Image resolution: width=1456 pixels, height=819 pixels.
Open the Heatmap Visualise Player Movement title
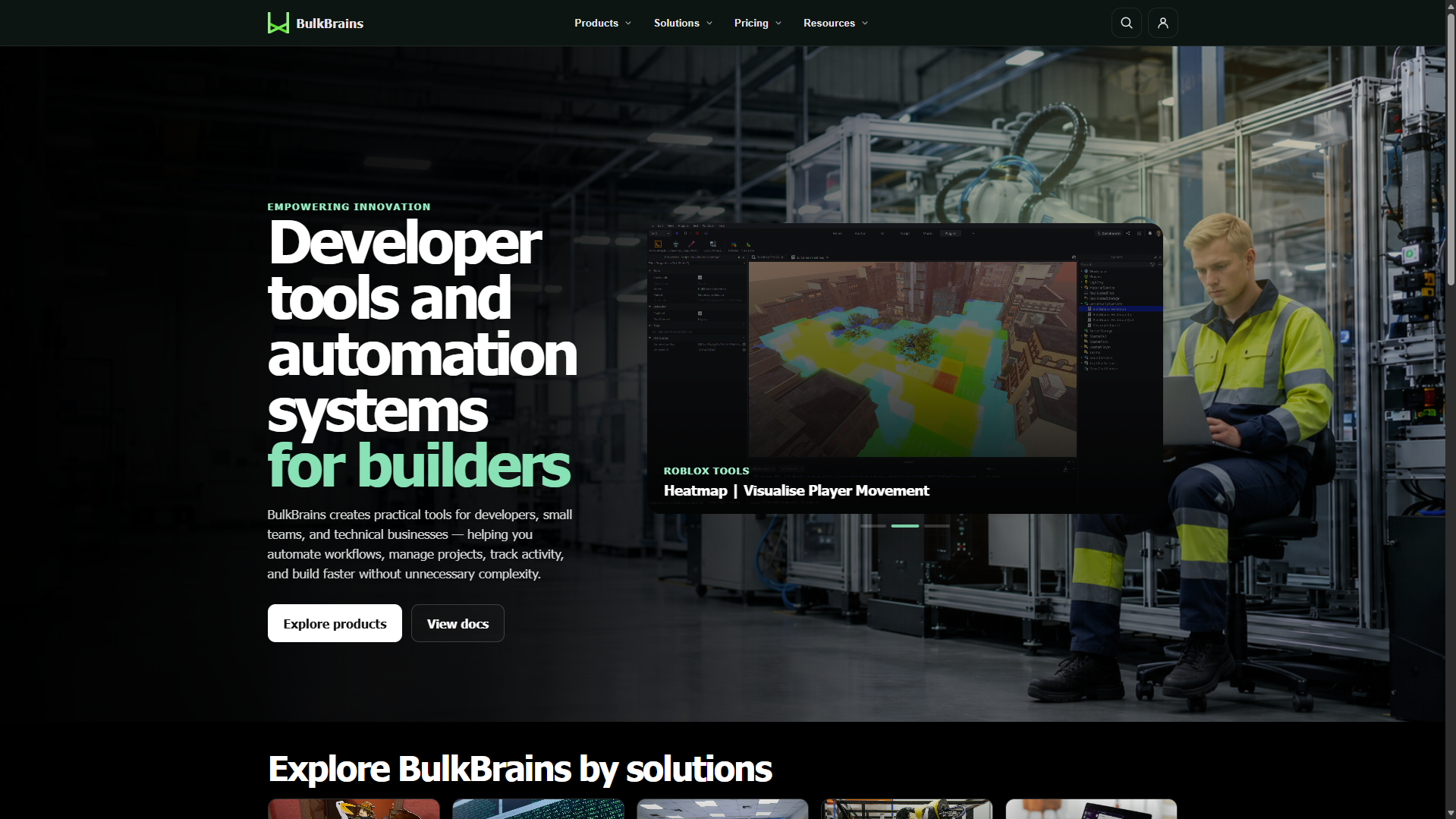point(796,490)
